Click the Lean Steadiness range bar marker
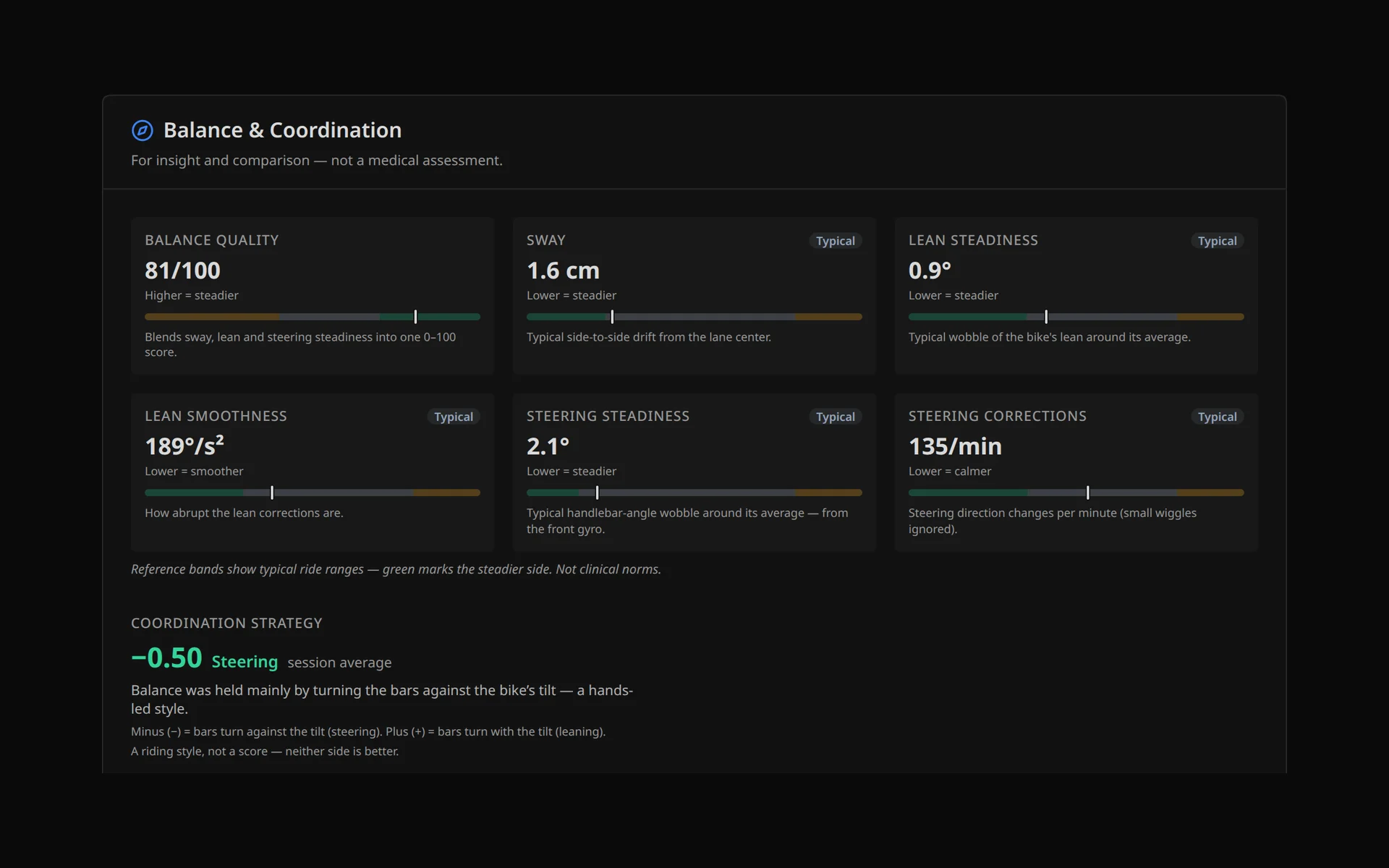 coord(1046,317)
